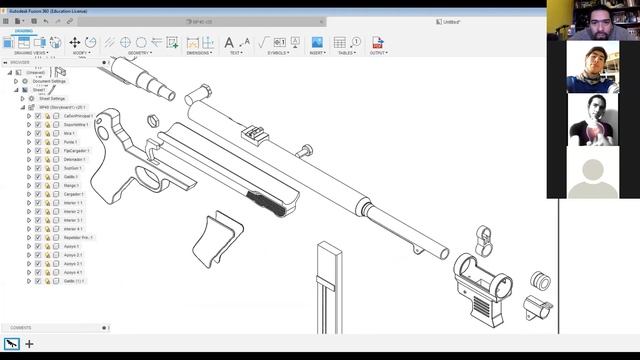Toggle checkbox for Punta row
Viewport: 640px width, 360px height.
[38, 142]
